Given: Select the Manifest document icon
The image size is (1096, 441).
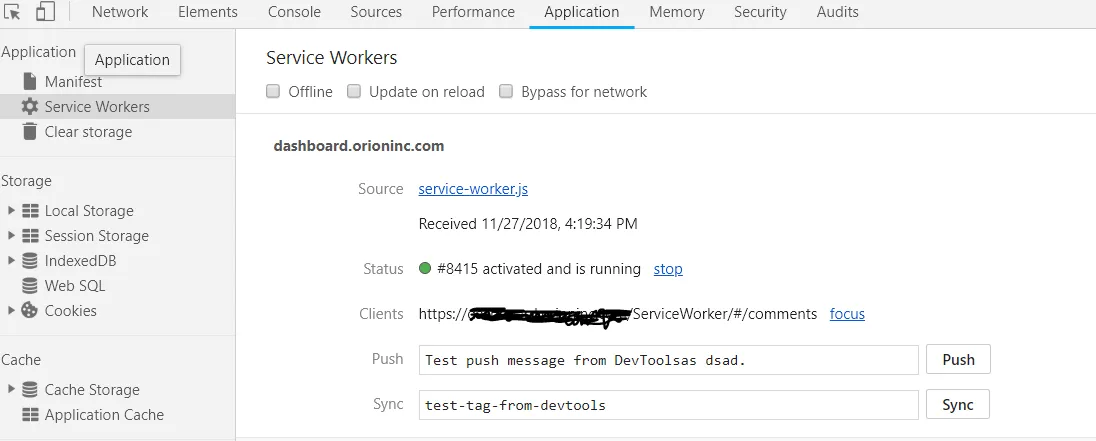Looking at the screenshot, I should pos(29,82).
